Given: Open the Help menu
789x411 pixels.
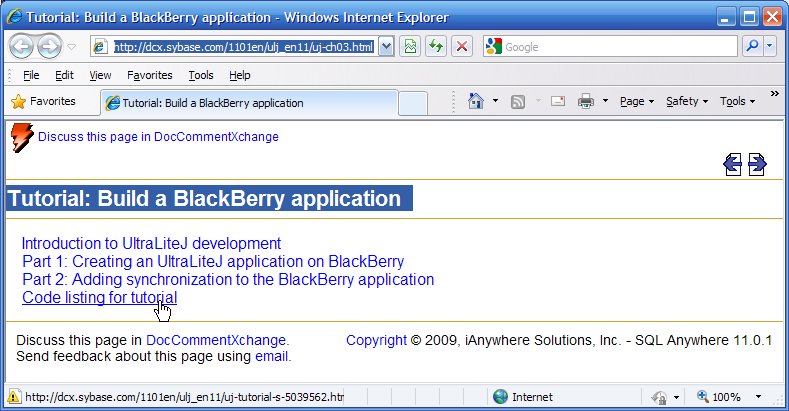Looking at the screenshot, I should pyautogui.click(x=240, y=75).
